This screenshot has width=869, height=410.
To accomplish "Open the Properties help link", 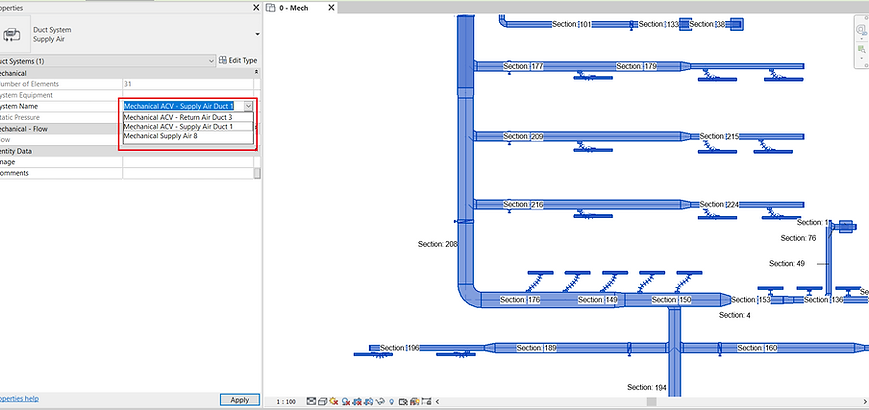I will [x=18, y=398].
